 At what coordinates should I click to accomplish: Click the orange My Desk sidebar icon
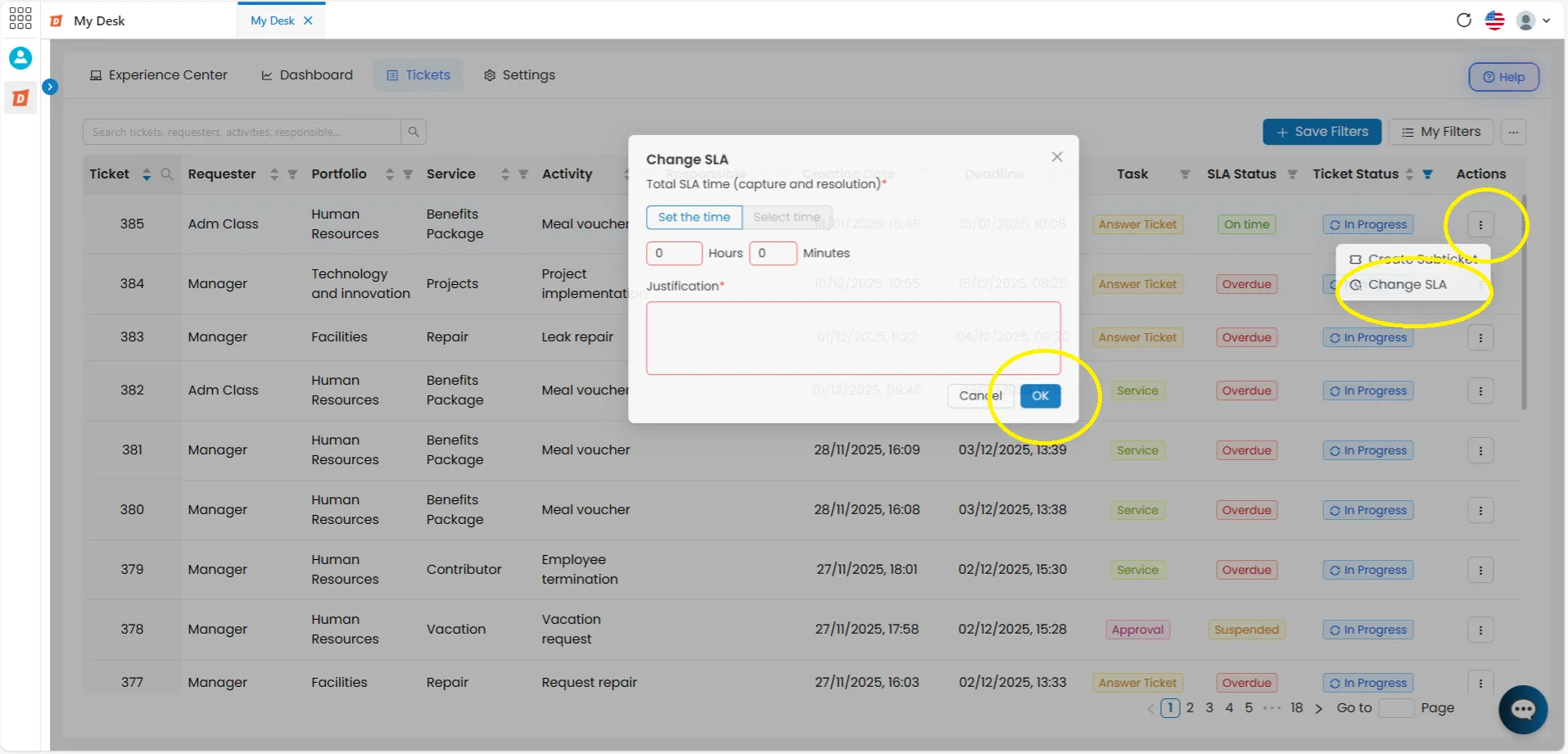tap(20, 98)
